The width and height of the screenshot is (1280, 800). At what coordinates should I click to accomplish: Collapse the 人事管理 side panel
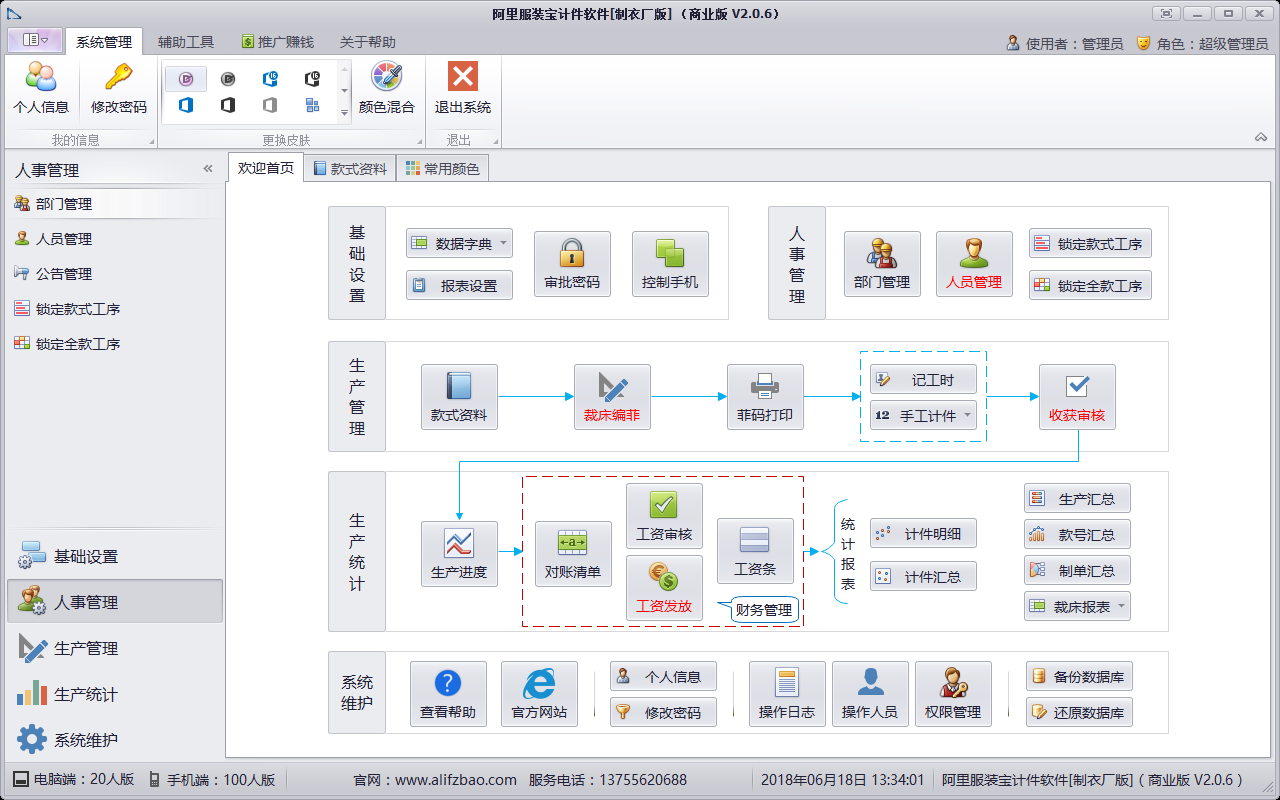(208, 169)
